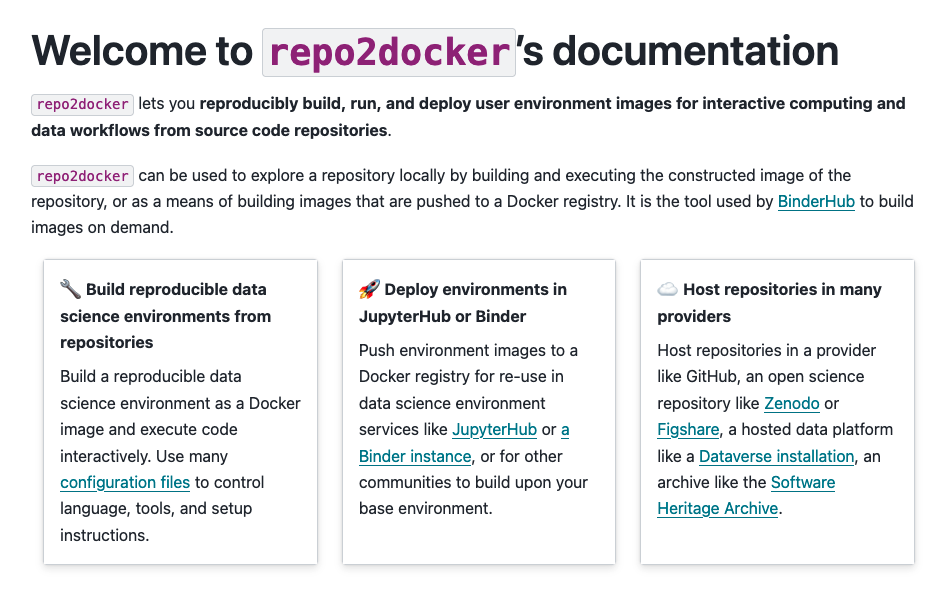Image resolution: width=939 pixels, height=590 pixels.
Task: Select the Deploy environments in JupyterHub or Binder card
Action: 478,412
